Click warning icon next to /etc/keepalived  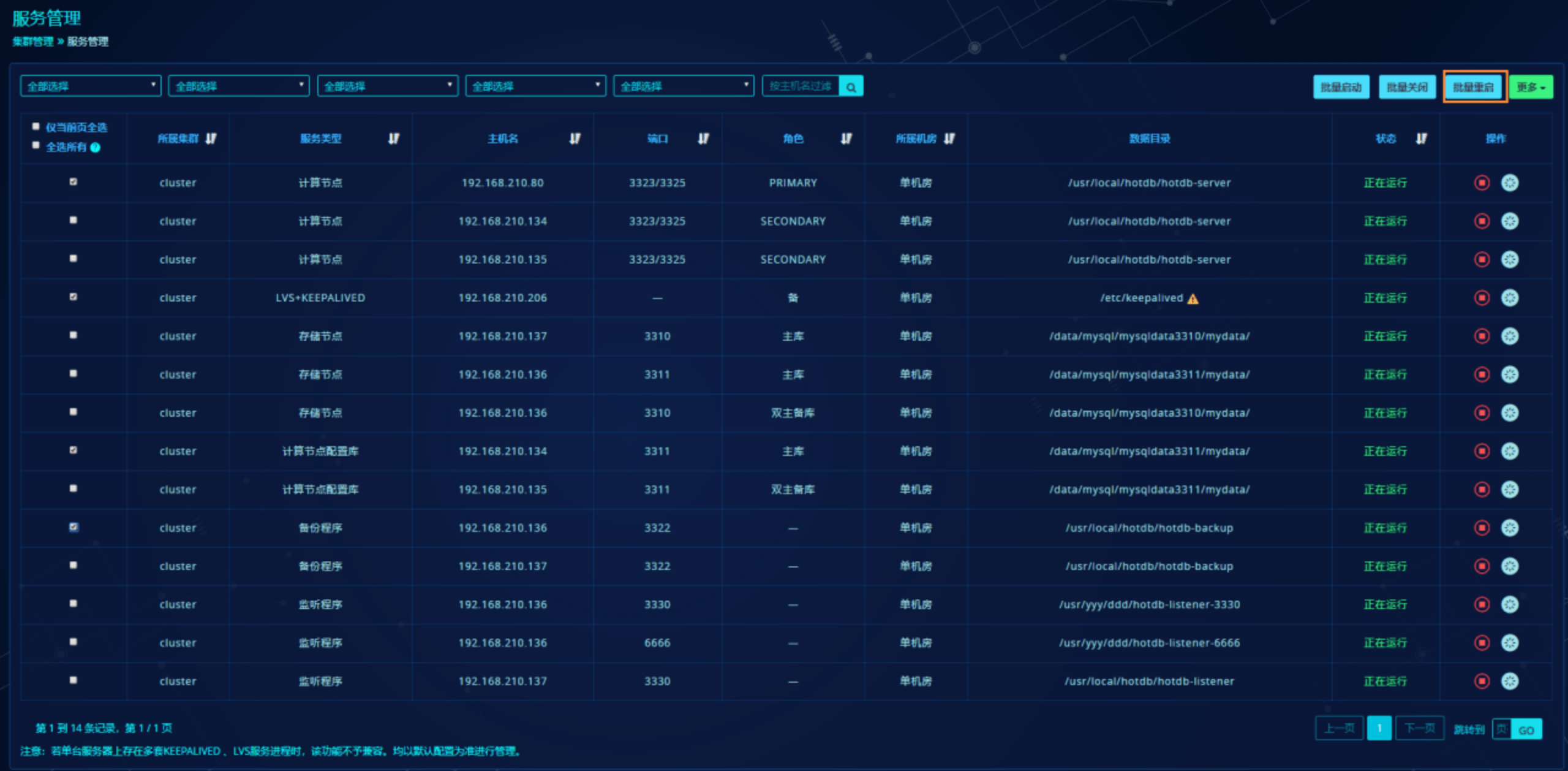pyautogui.click(x=1193, y=299)
